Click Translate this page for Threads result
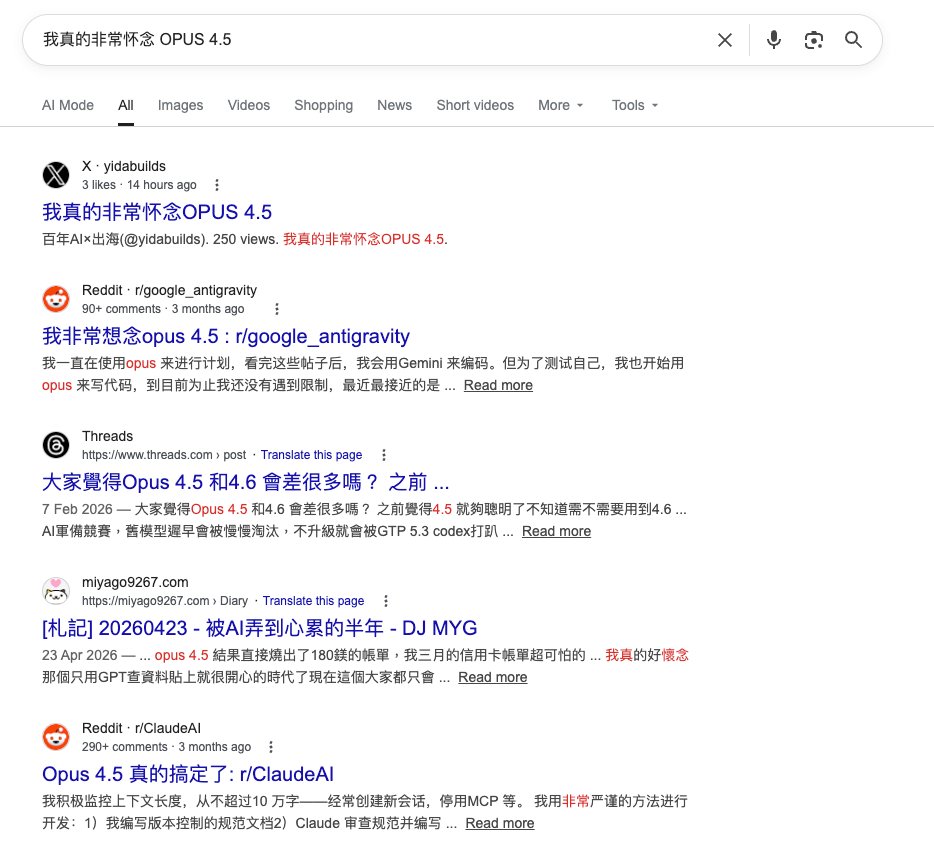Screen dimensions: 934x853 312,455
